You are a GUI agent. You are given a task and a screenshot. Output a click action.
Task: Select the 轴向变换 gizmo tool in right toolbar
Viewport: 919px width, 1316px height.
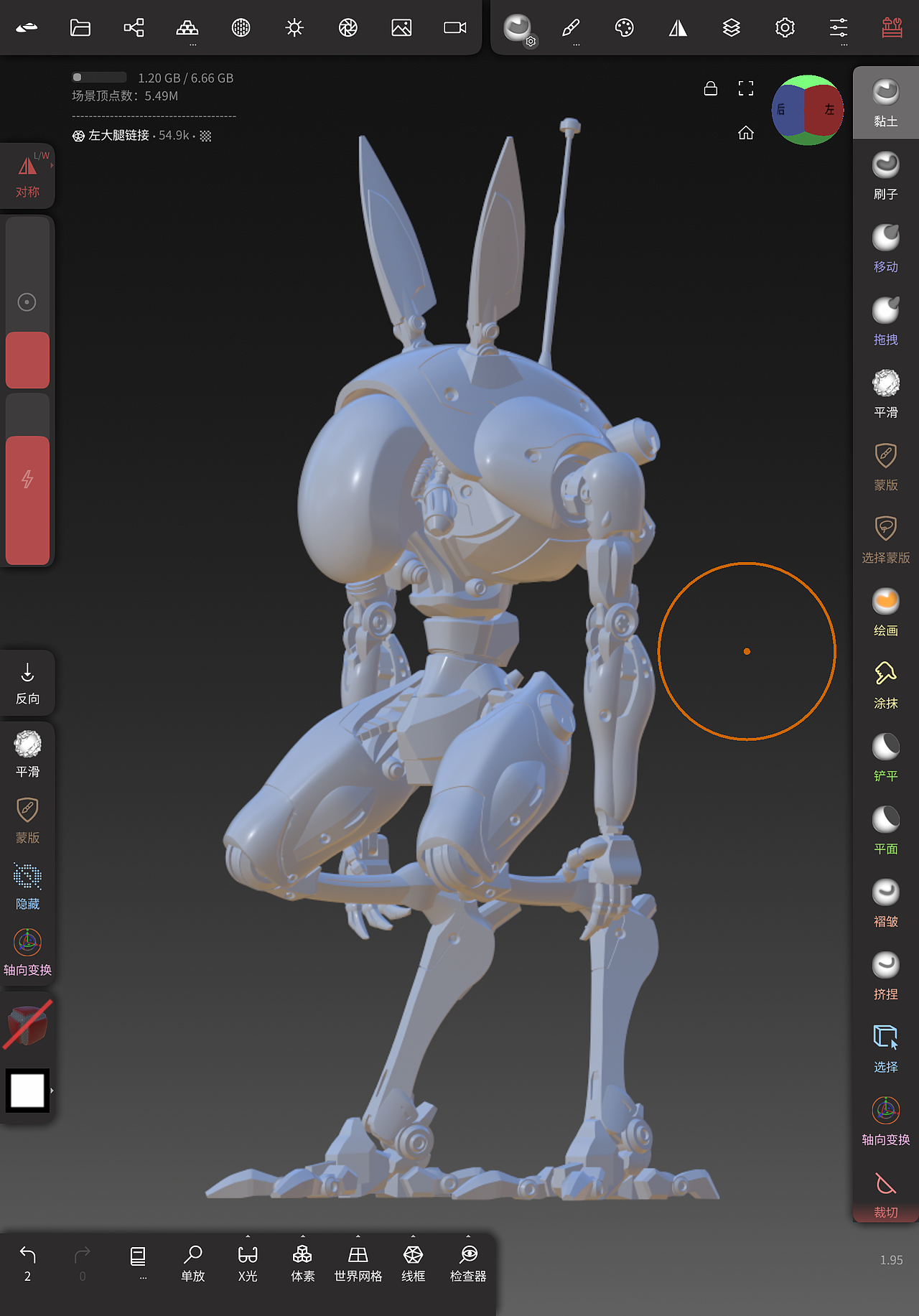tap(885, 1121)
